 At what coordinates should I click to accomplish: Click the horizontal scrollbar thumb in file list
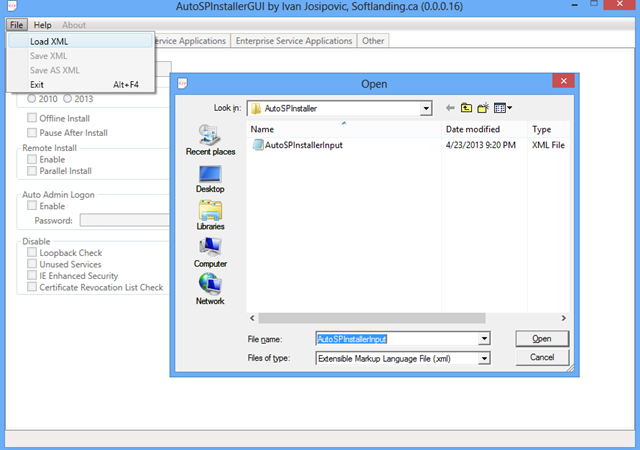[372, 318]
